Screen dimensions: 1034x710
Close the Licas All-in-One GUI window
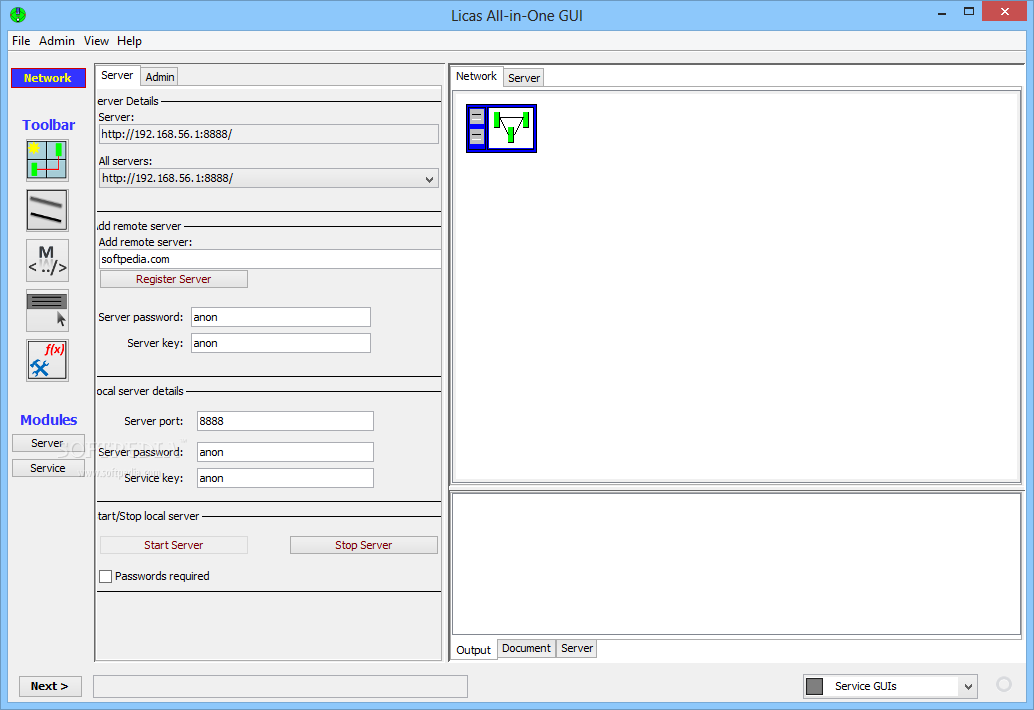point(1004,11)
